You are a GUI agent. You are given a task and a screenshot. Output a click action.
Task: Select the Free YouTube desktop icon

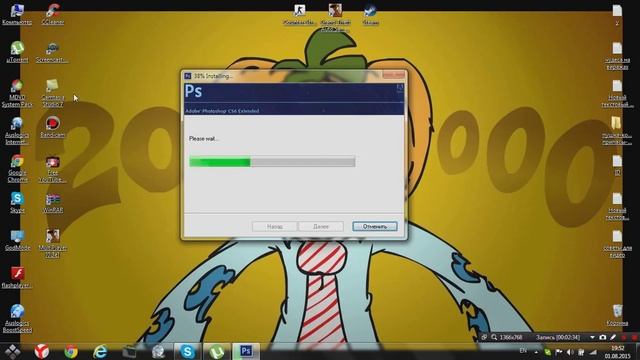point(52,169)
